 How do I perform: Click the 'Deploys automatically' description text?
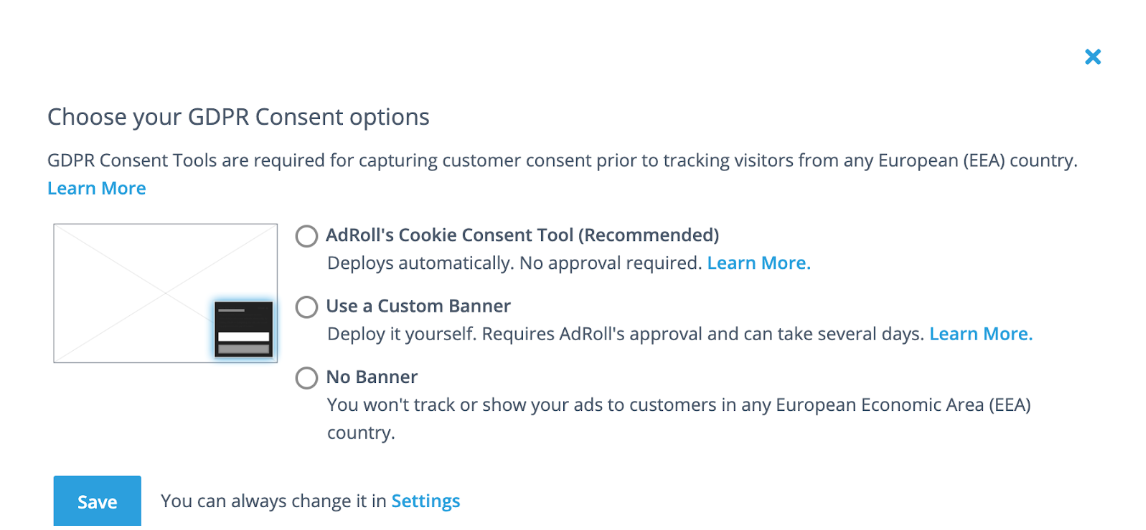(514, 263)
